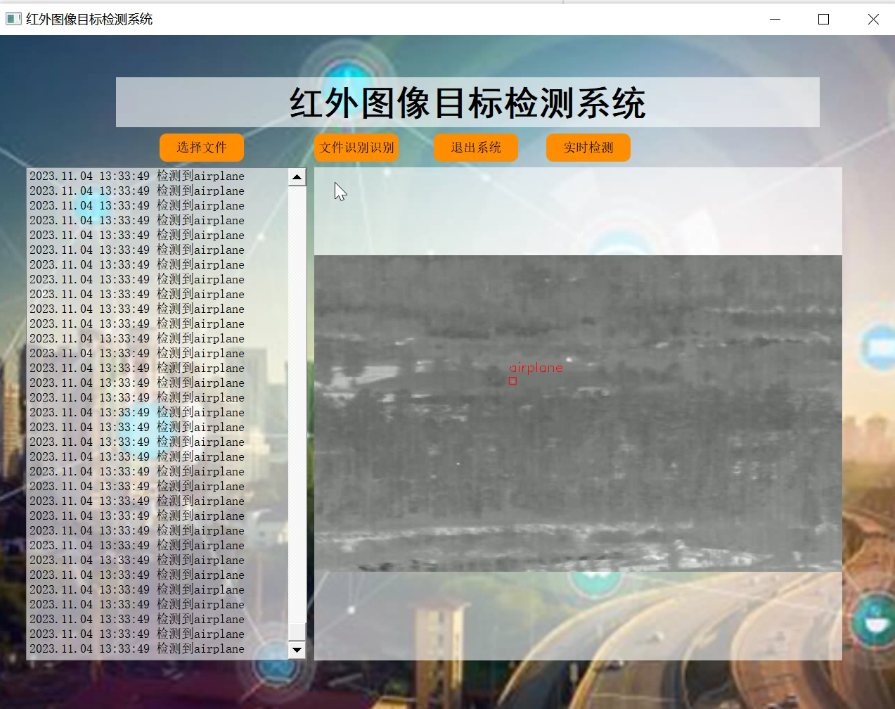Click the 选择文件 button
Image resolution: width=895 pixels, height=709 pixels.
(201, 148)
